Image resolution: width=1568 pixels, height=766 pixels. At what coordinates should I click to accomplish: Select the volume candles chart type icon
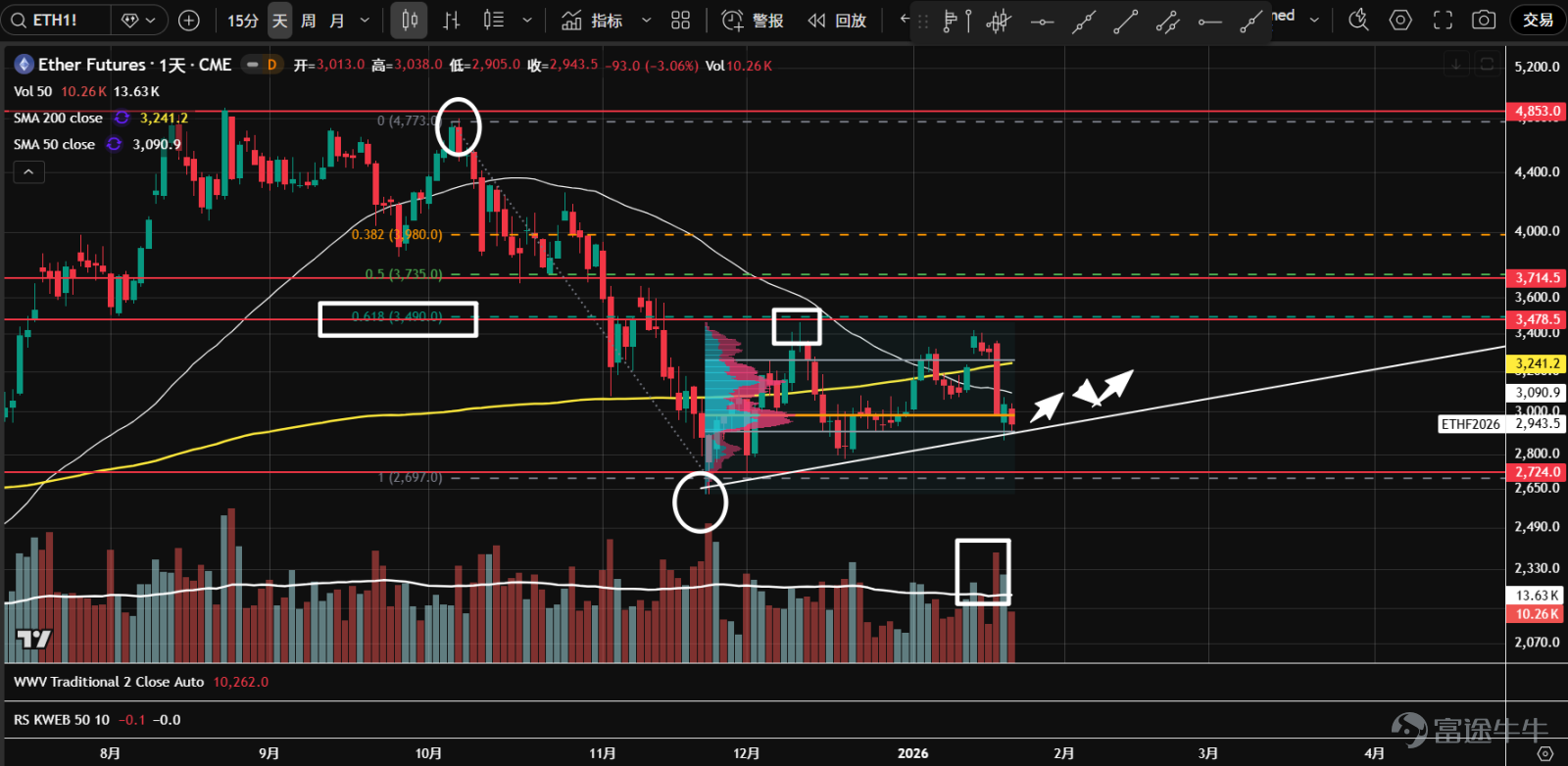(494, 20)
